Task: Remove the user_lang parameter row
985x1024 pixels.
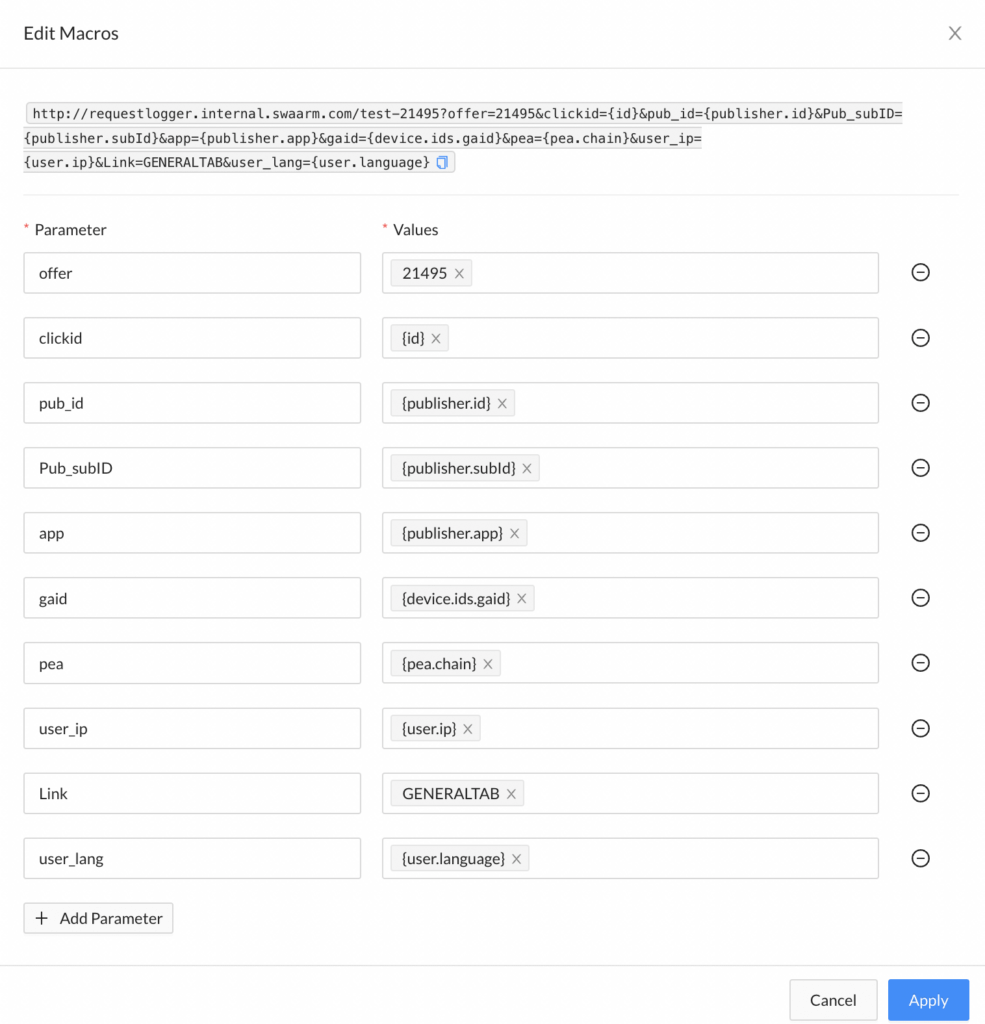Action: [x=920, y=858]
